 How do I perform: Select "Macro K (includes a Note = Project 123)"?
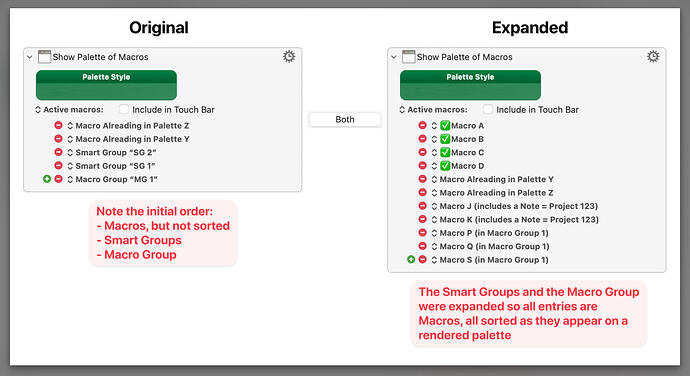point(519,219)
